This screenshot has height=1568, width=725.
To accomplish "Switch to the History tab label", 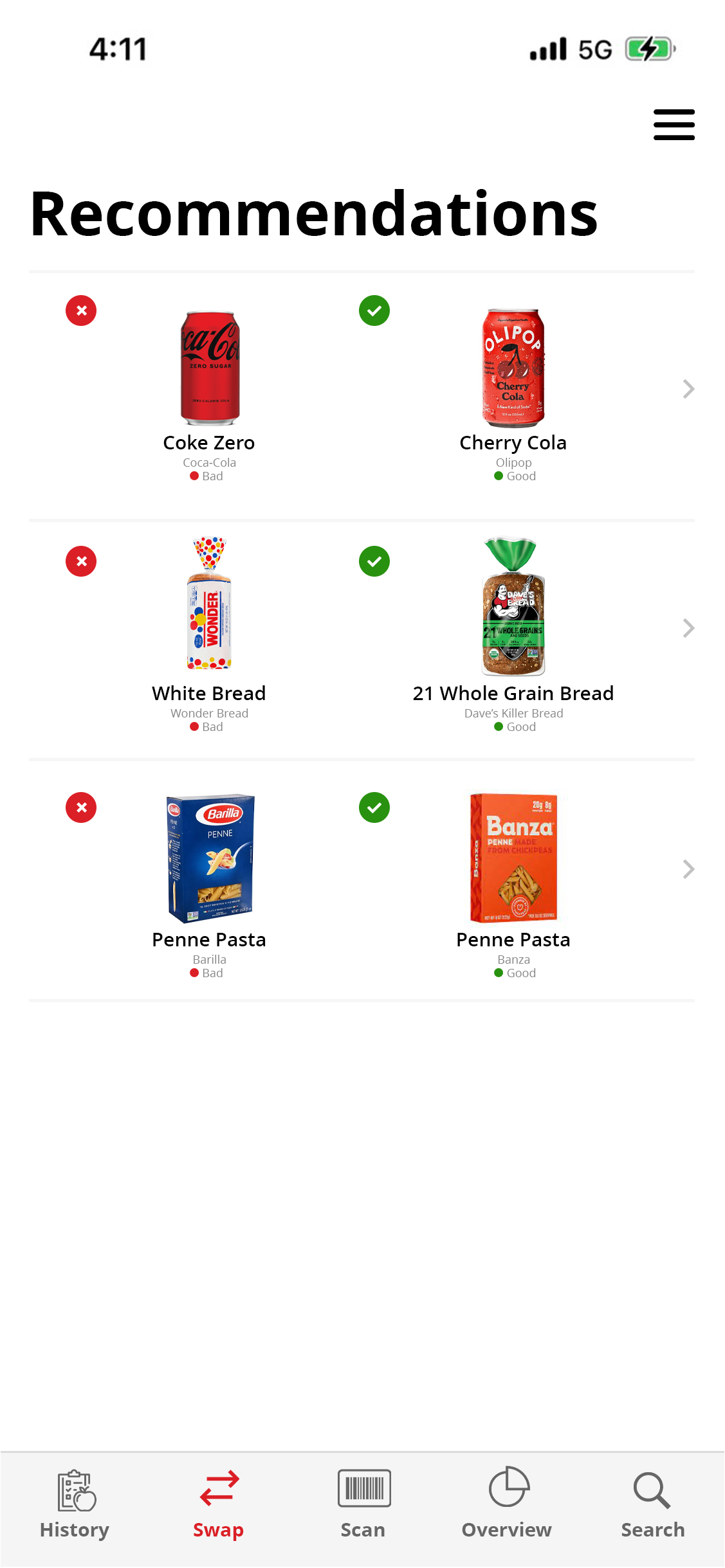I will click(75, 1529).
